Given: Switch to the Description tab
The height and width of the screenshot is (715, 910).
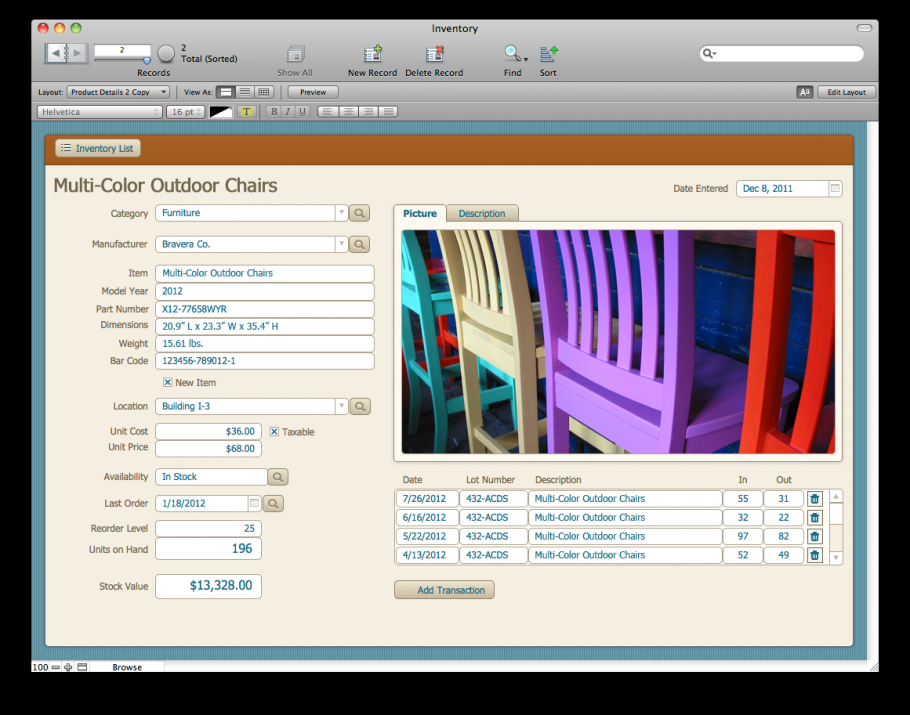Looking at the screenshot, I should [x=482, y=214].
